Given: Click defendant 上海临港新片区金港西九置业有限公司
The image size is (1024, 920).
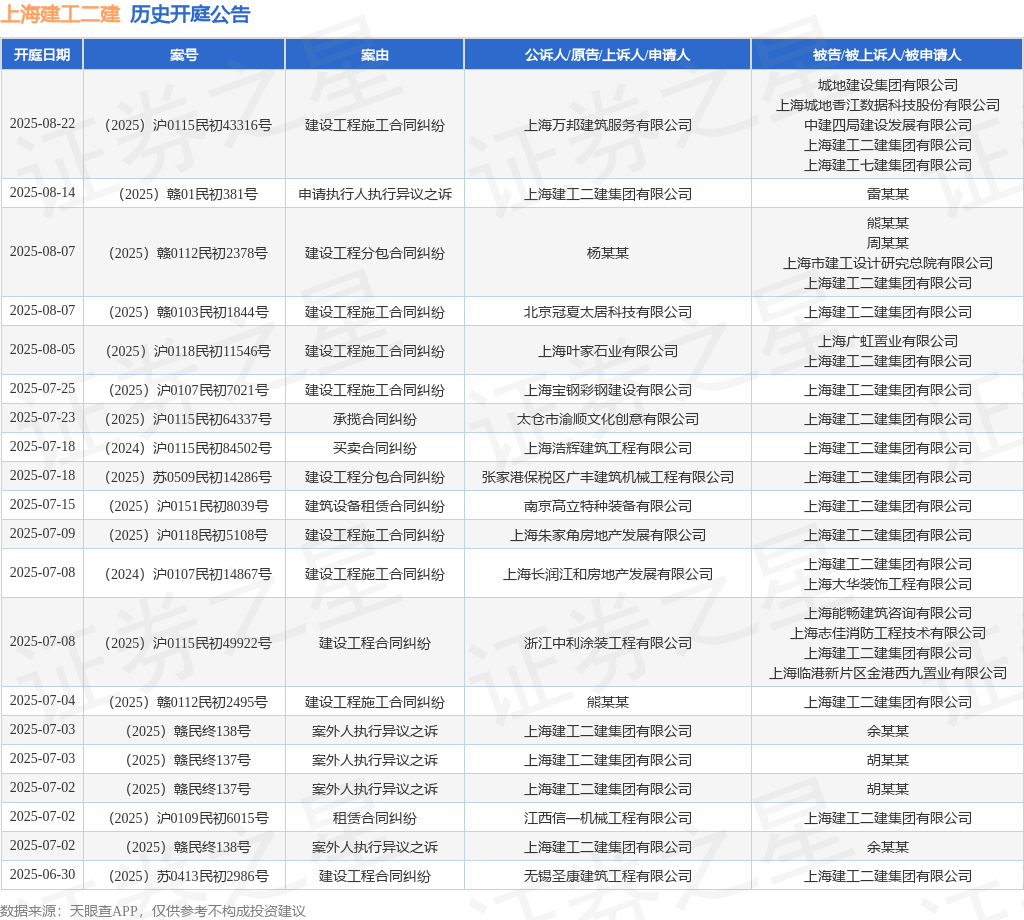Looking at the screenshot, I should pos(888,673).
